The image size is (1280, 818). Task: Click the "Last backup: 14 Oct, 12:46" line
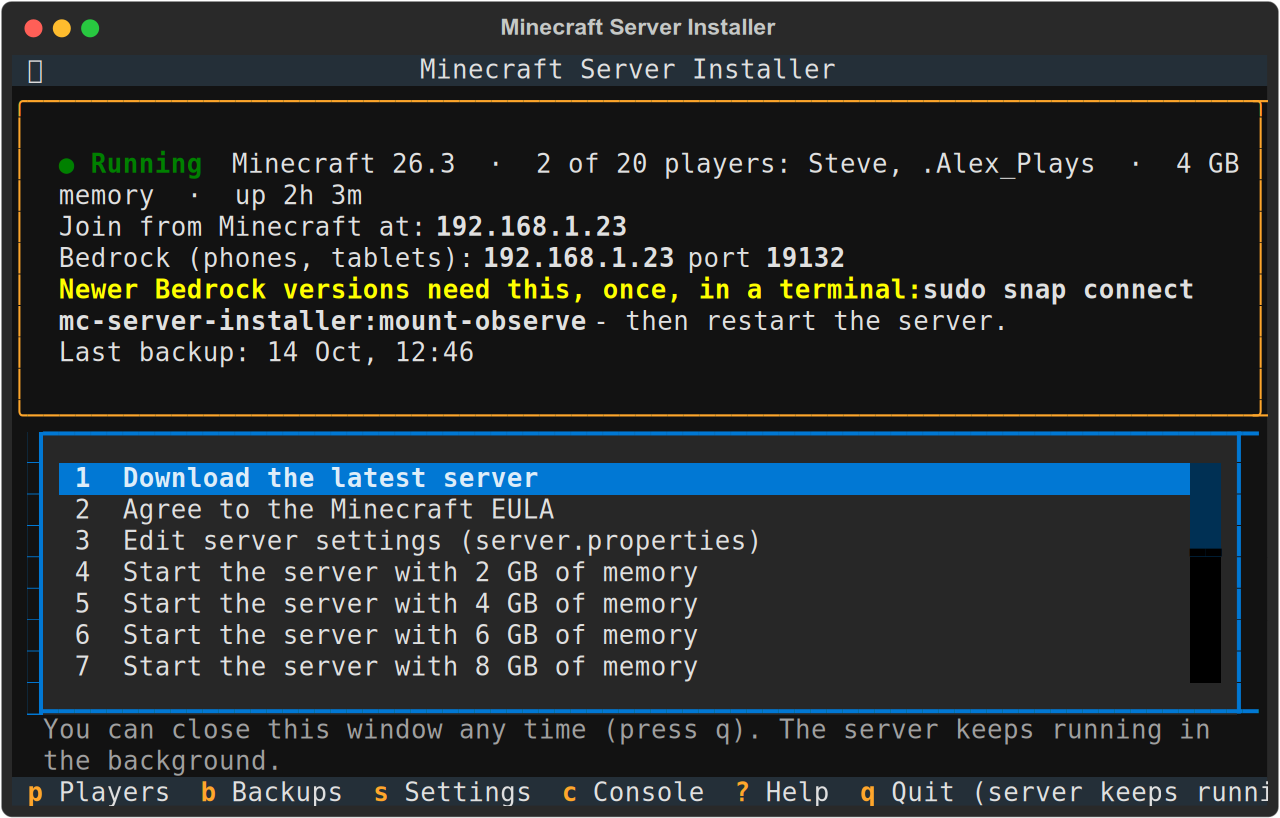267,352
